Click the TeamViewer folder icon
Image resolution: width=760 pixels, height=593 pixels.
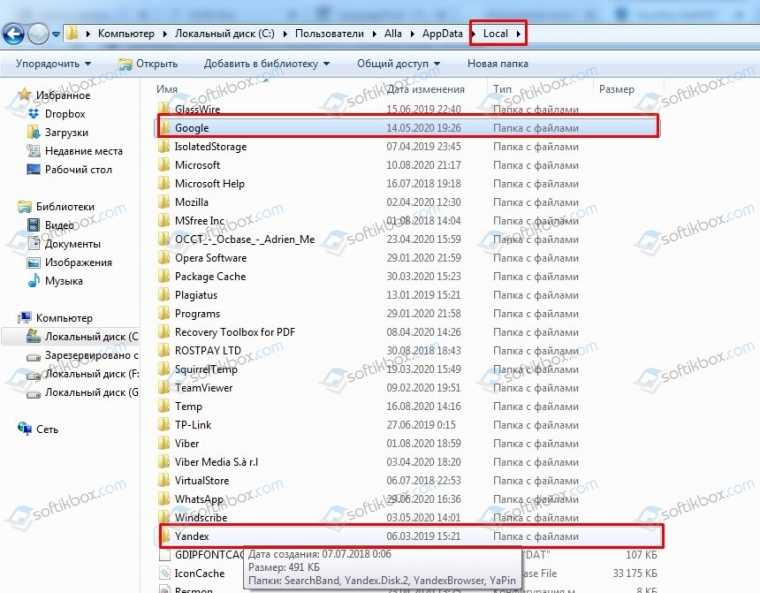(164, 388)
